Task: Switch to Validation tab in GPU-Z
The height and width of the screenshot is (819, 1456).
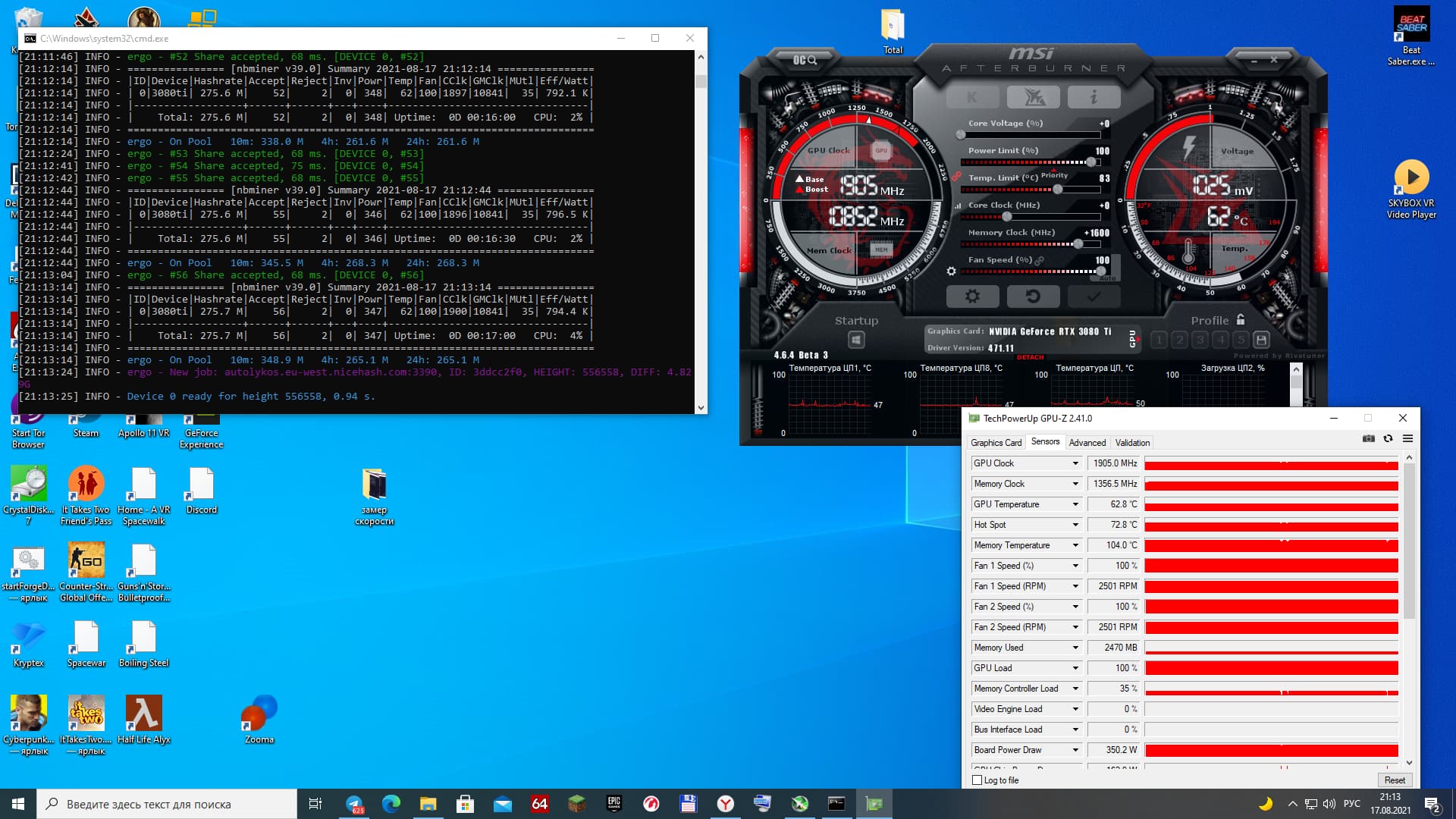Action: [1132, 443]
